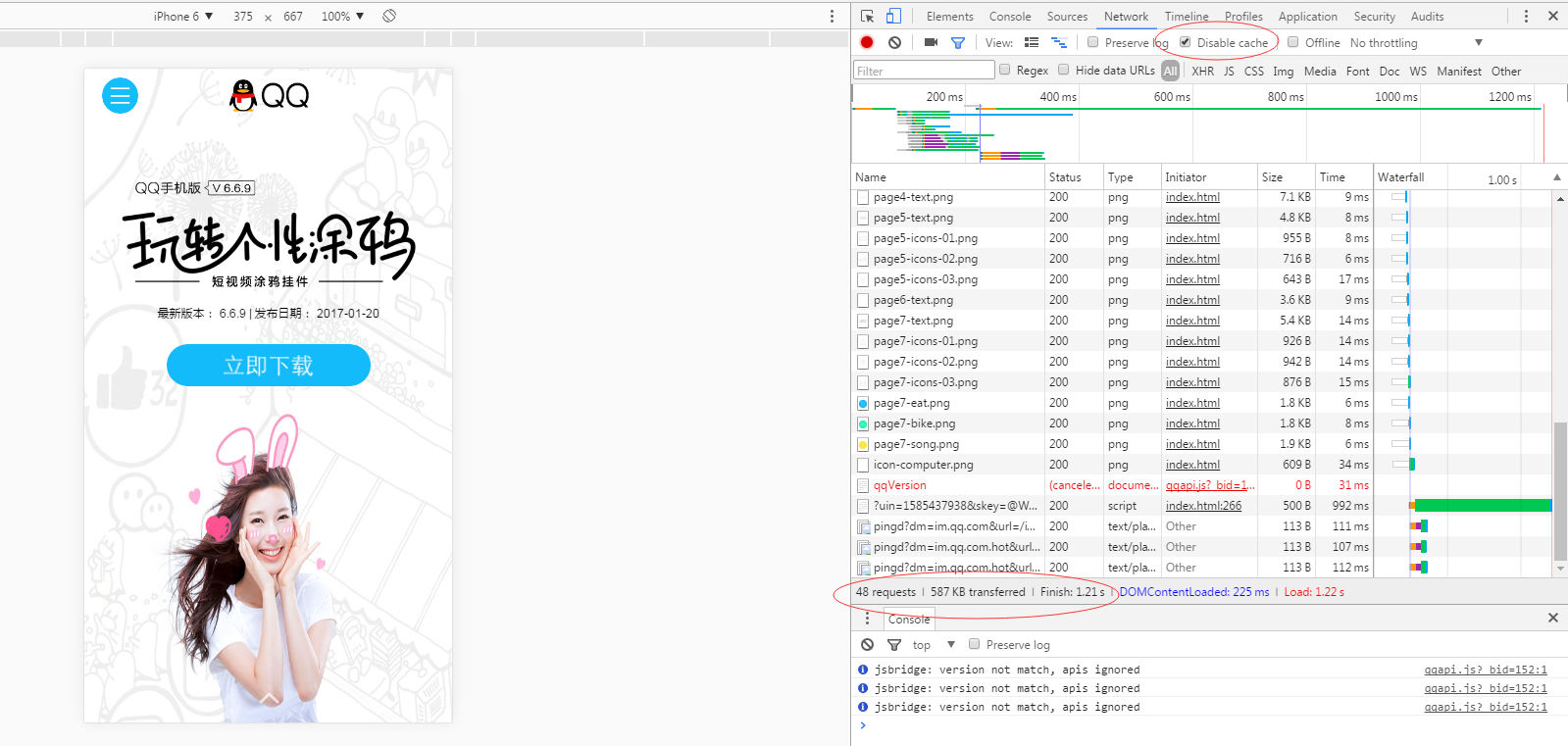The height and width of the screenshot is (746, 1568).
Task: Click the 立即下载 download button
Action: coord(268,365)
